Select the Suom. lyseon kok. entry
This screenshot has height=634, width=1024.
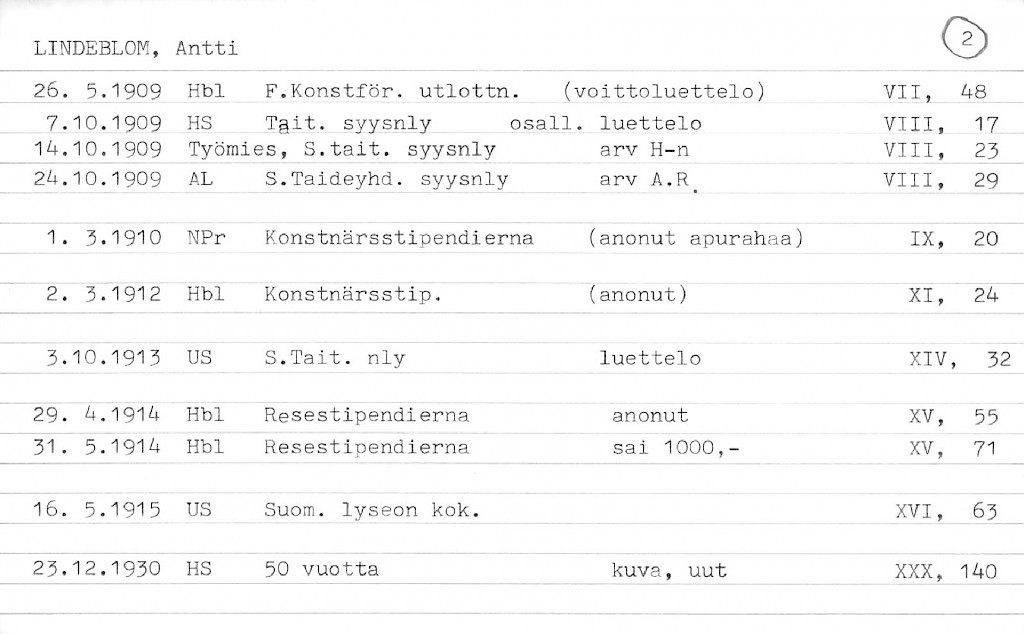tap(372, 511)
